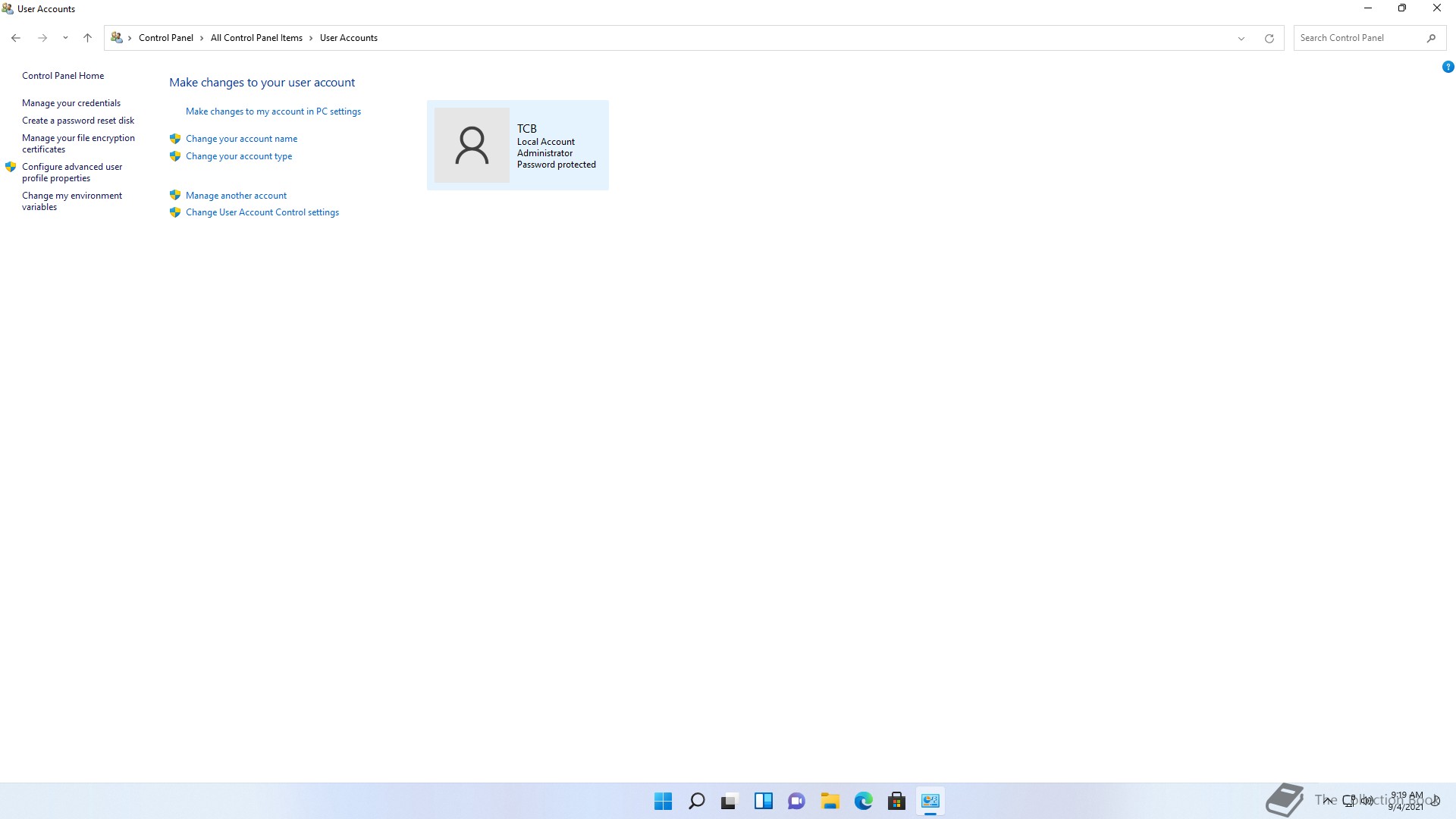Open Microsoft Store taskbar icon
Screen dimensions: 1456x819
click(x=896, y=801)
